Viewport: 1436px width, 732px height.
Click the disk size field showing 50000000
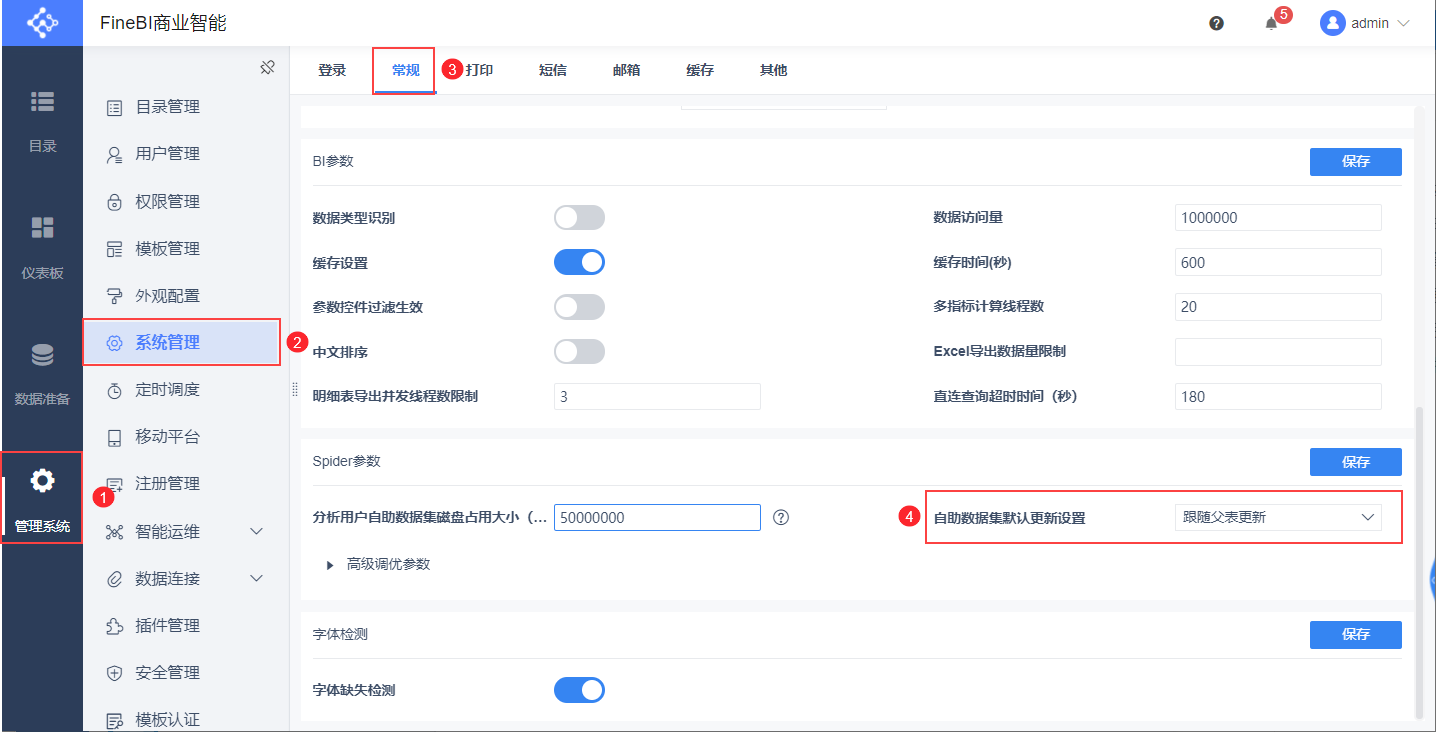[x=657, y=517]
